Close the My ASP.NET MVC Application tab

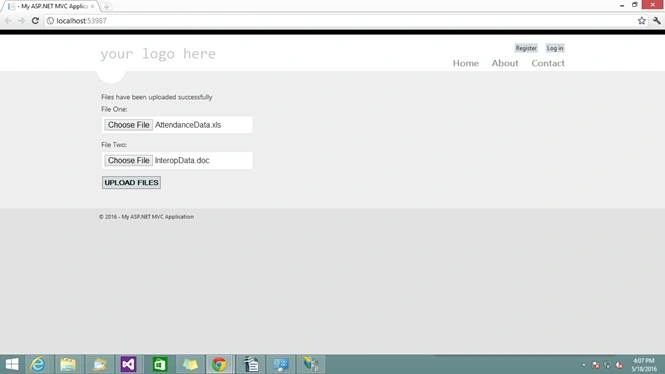pos(92,6)
